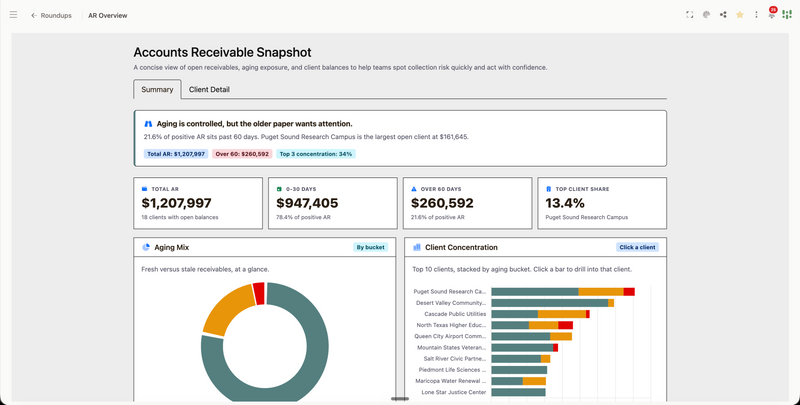Viewport: 800px width, 405px height.
Task: Switch to the Summary tab
Action: coord(157,89)
